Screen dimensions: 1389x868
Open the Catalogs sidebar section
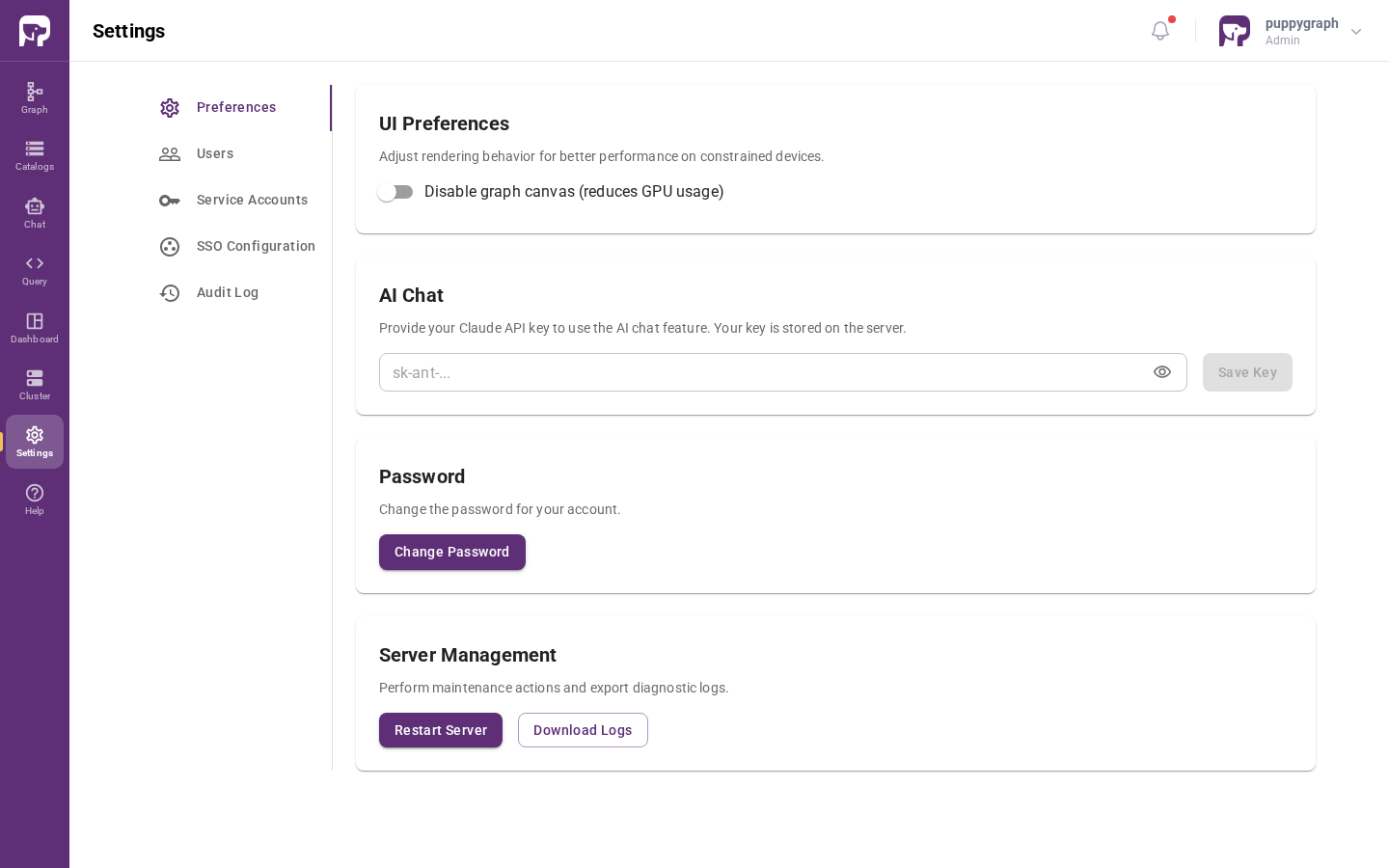35,155
